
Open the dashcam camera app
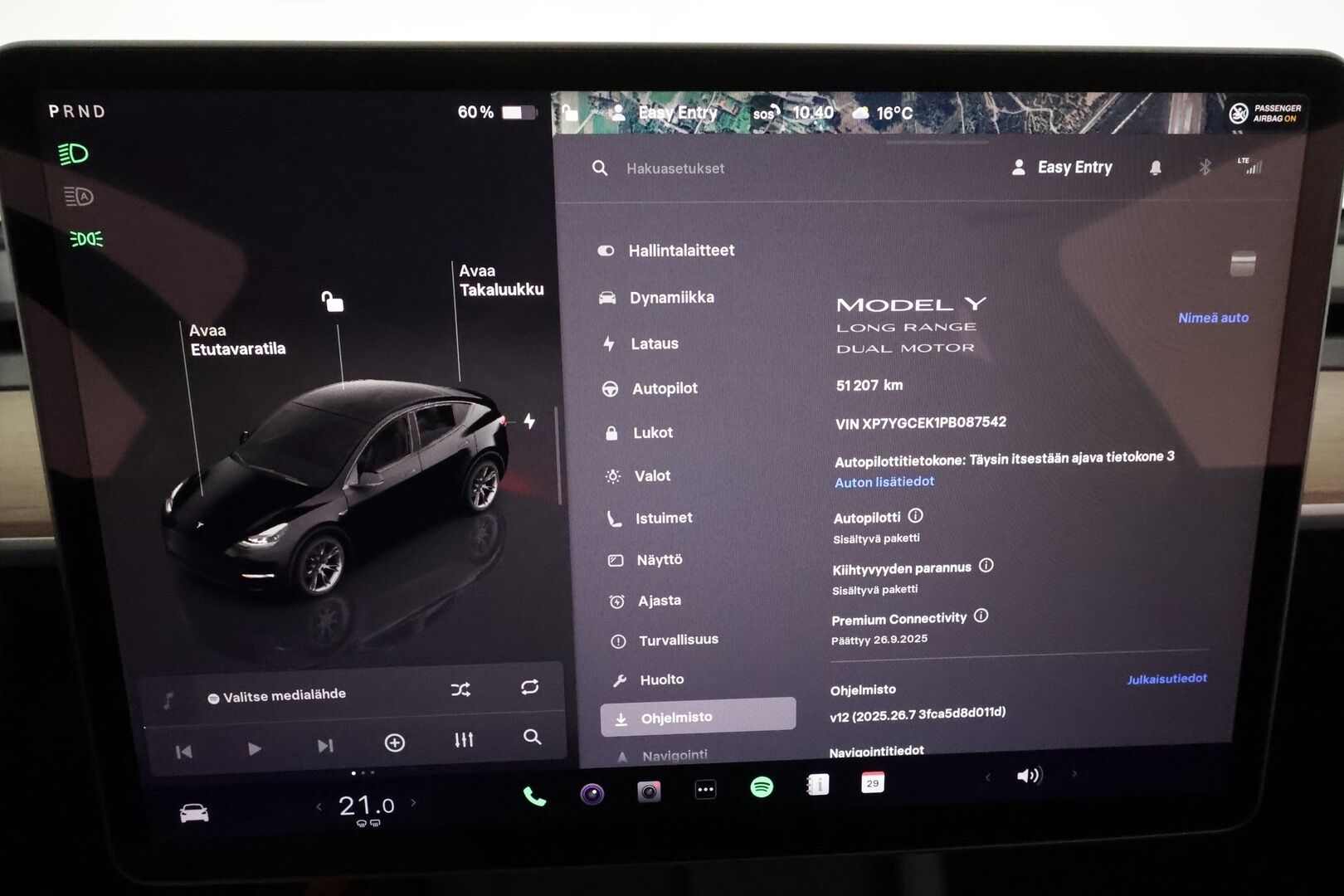tap(649, 791)
